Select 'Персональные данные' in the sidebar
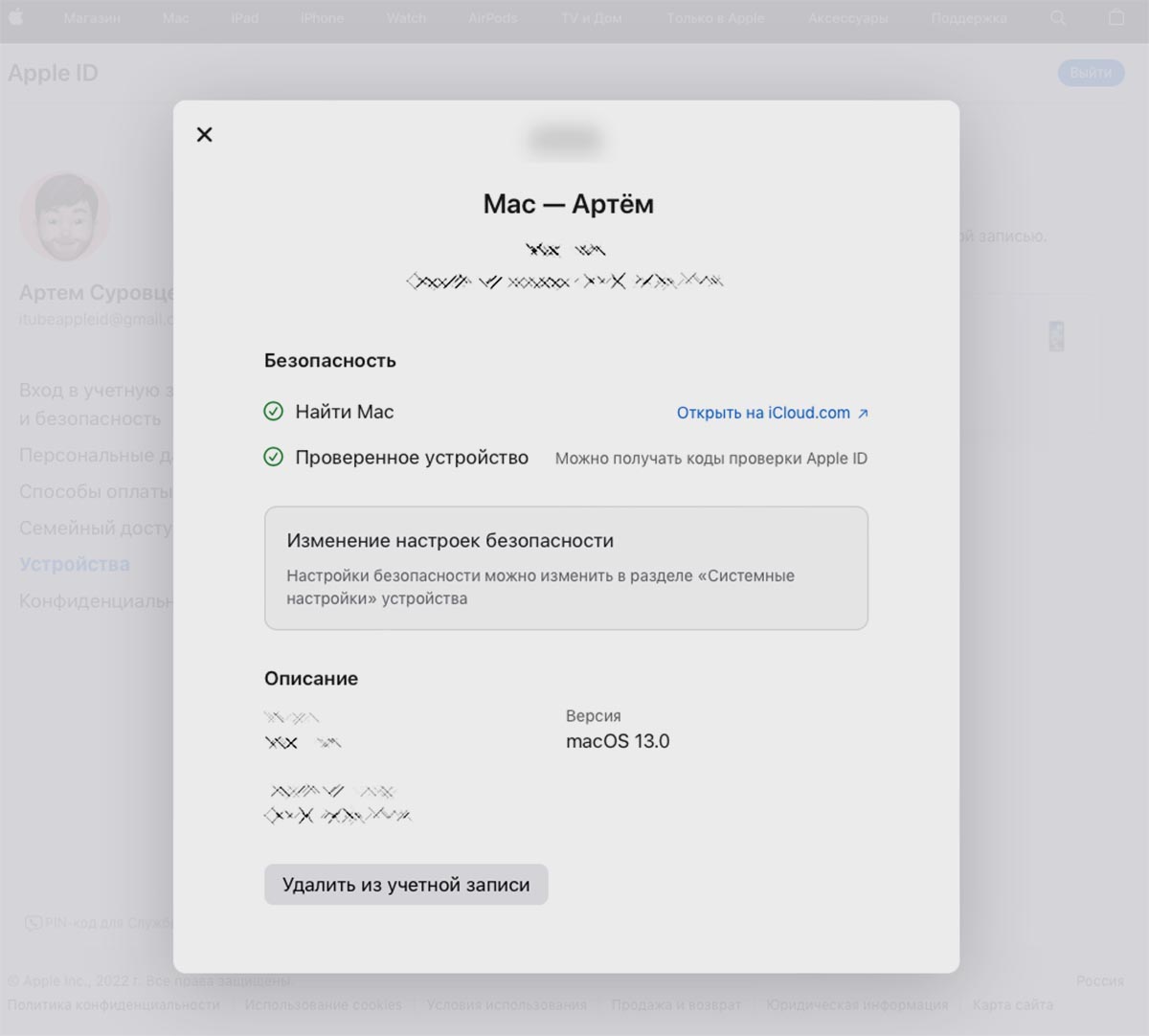This screenshot has height=1036, width=1149. coord(96,456)
